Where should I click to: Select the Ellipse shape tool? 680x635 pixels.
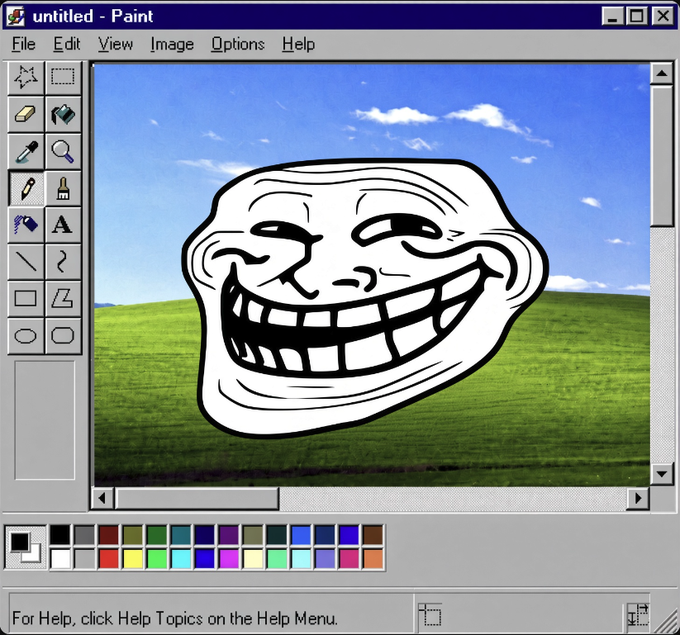[x=26, y=336]
